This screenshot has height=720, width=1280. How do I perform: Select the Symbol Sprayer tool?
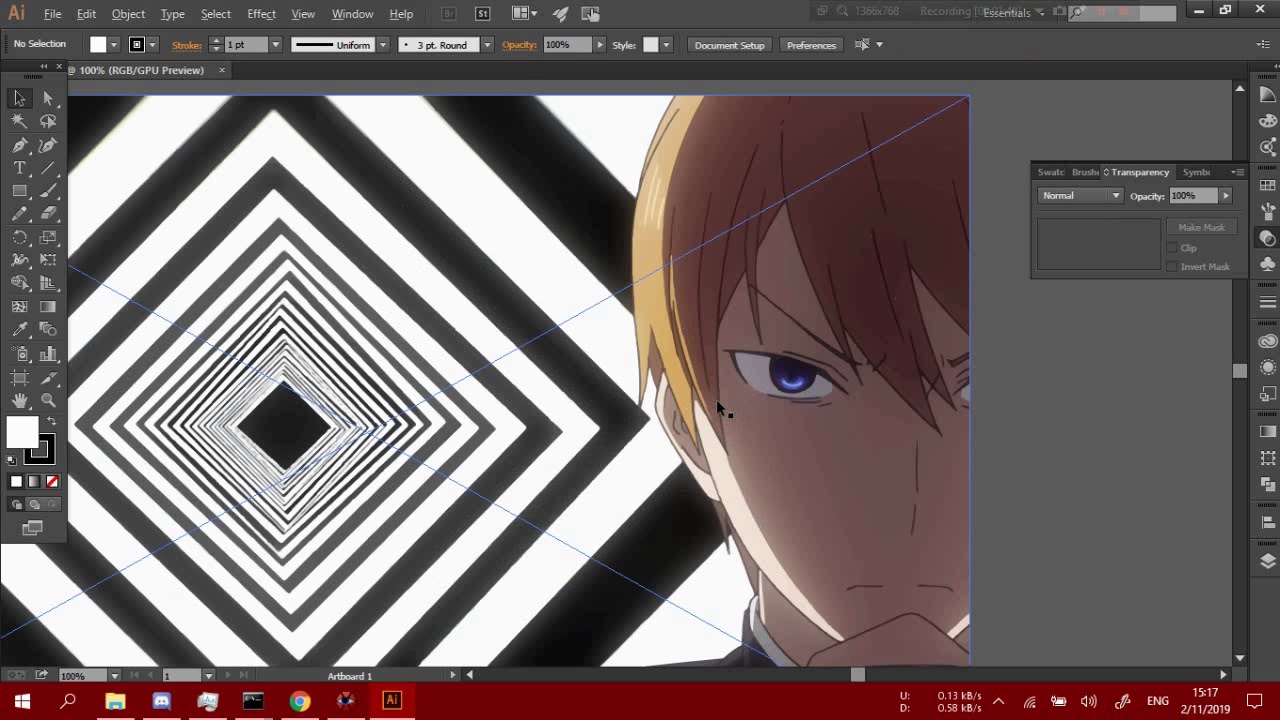click(x=19, y=354)
